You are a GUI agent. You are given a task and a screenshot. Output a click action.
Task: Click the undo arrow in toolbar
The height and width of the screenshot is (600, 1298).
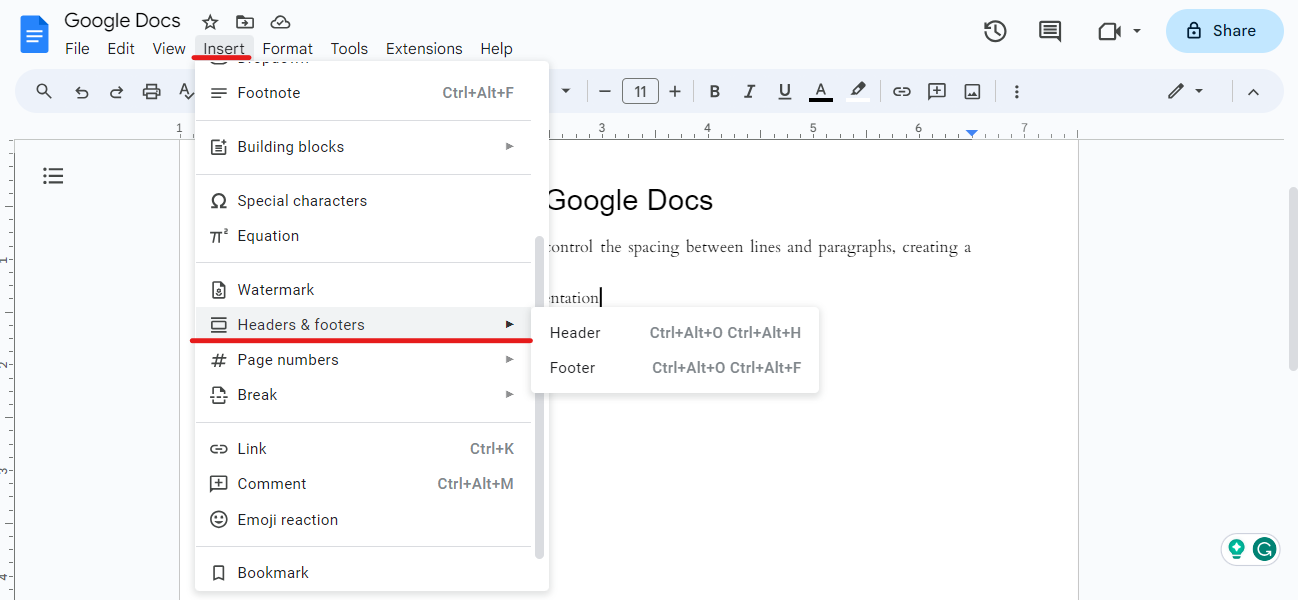pyautogui.click(x=82, y=92)
